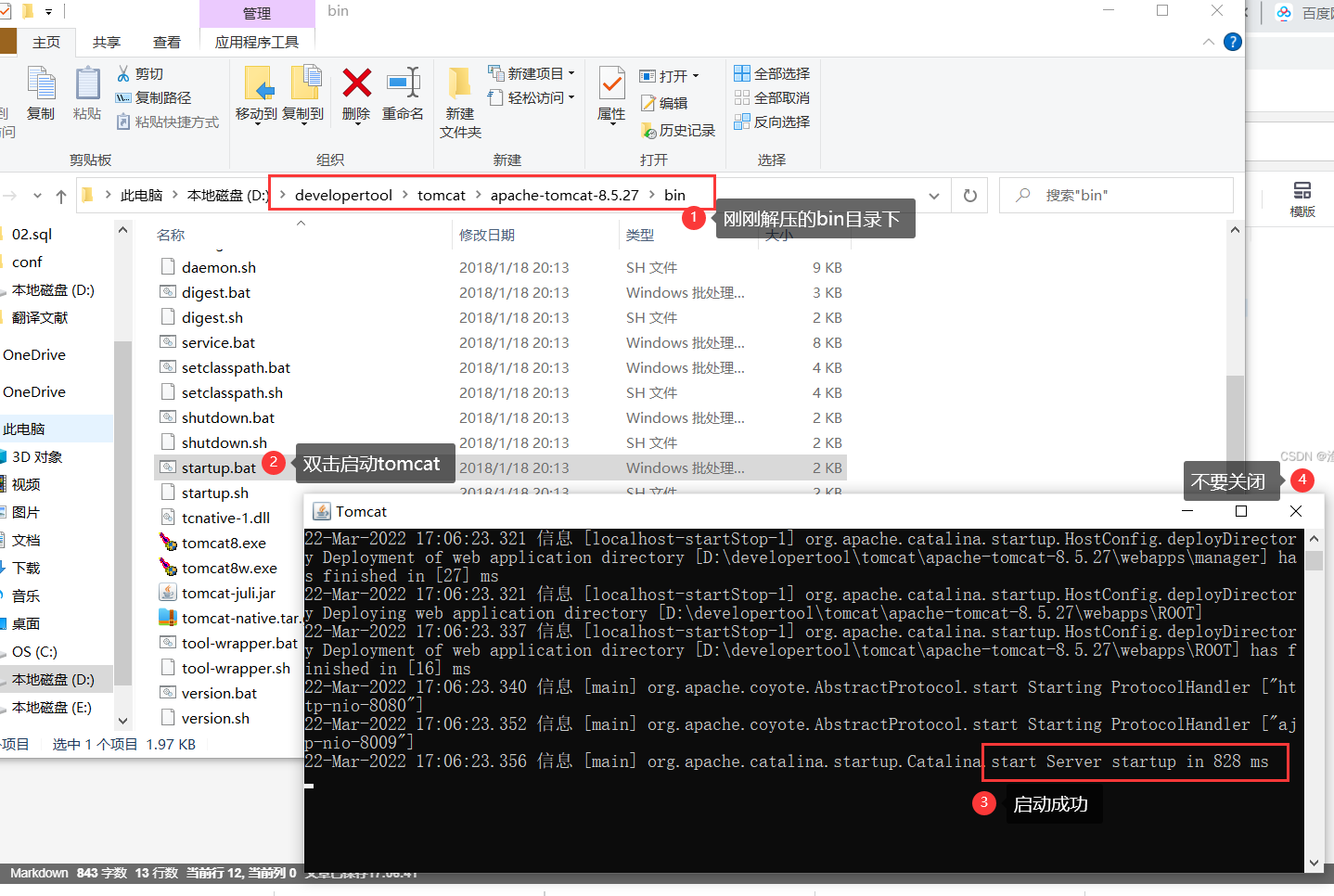
Task: Expand chevron after developertool in path
Action: coord(405,195)
